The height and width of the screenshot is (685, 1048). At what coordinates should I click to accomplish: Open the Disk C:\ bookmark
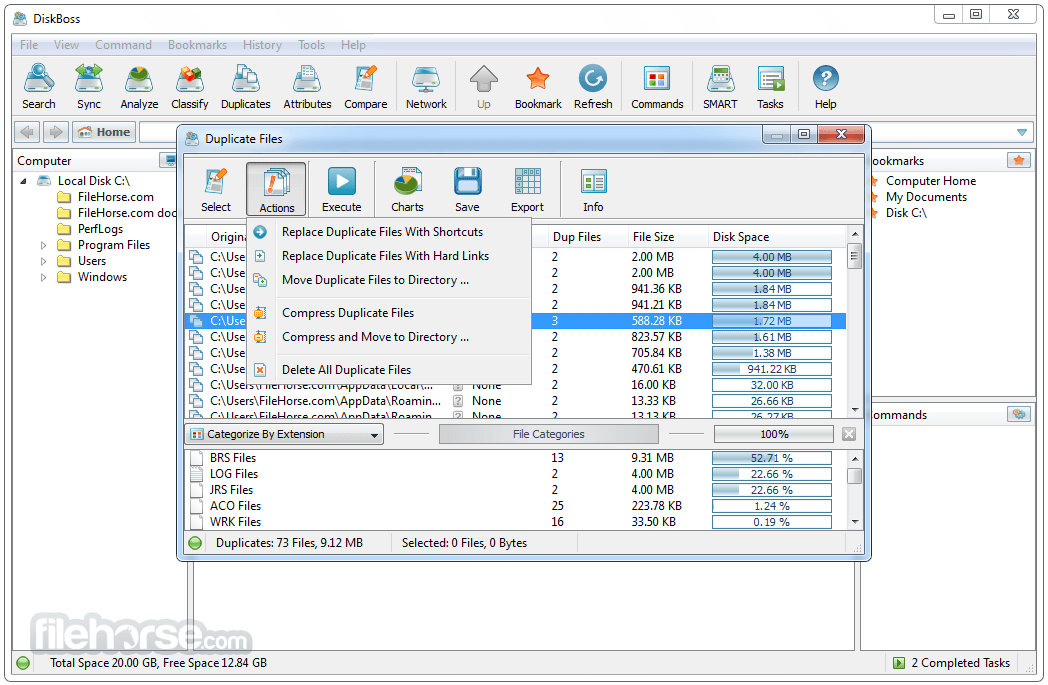pyautogui.click(x=906, y=213)
